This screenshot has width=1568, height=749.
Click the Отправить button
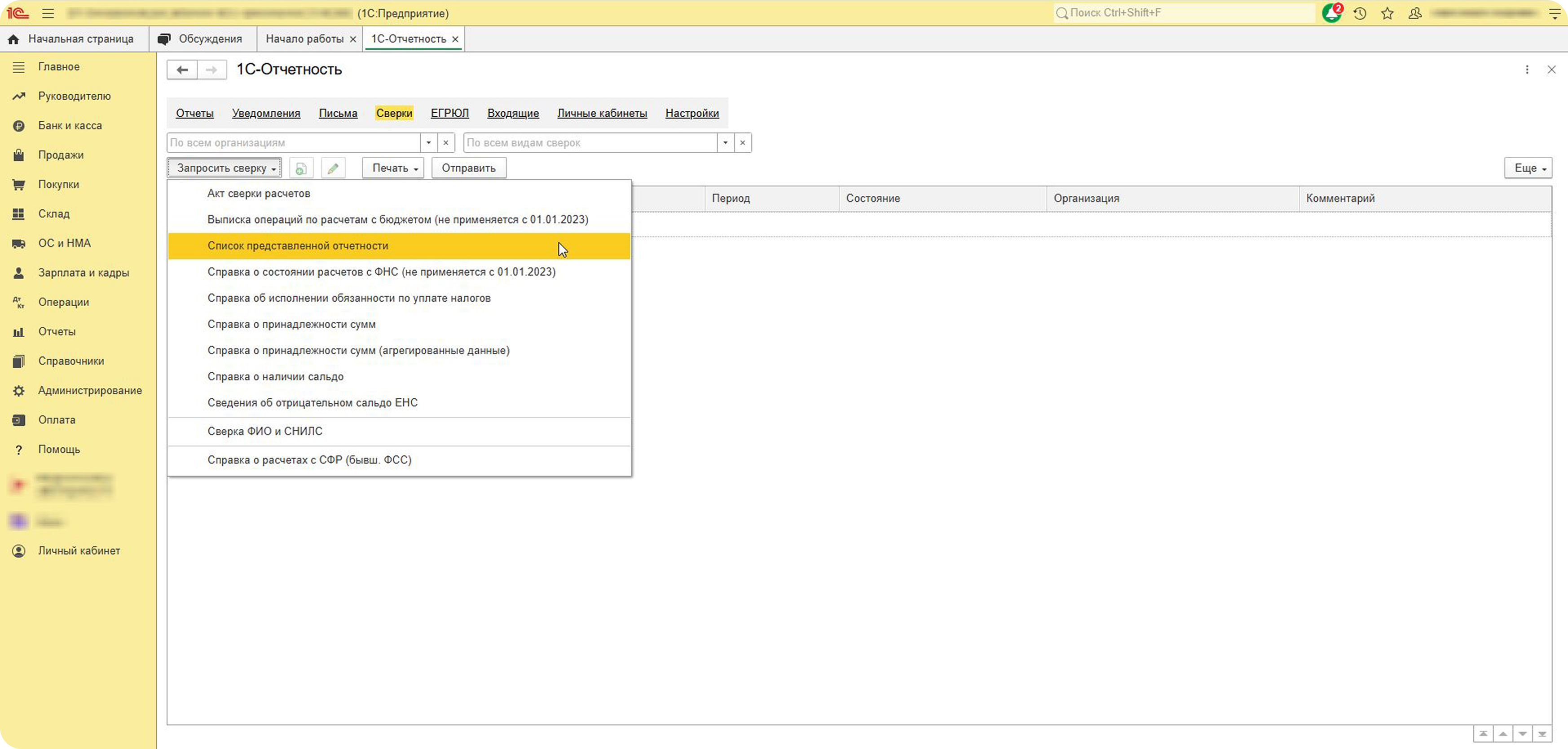coord(469,168)
